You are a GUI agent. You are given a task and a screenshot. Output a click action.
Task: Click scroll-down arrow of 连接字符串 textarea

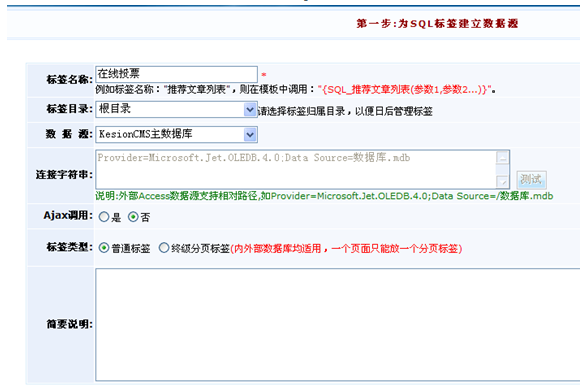tap(503, 181)
